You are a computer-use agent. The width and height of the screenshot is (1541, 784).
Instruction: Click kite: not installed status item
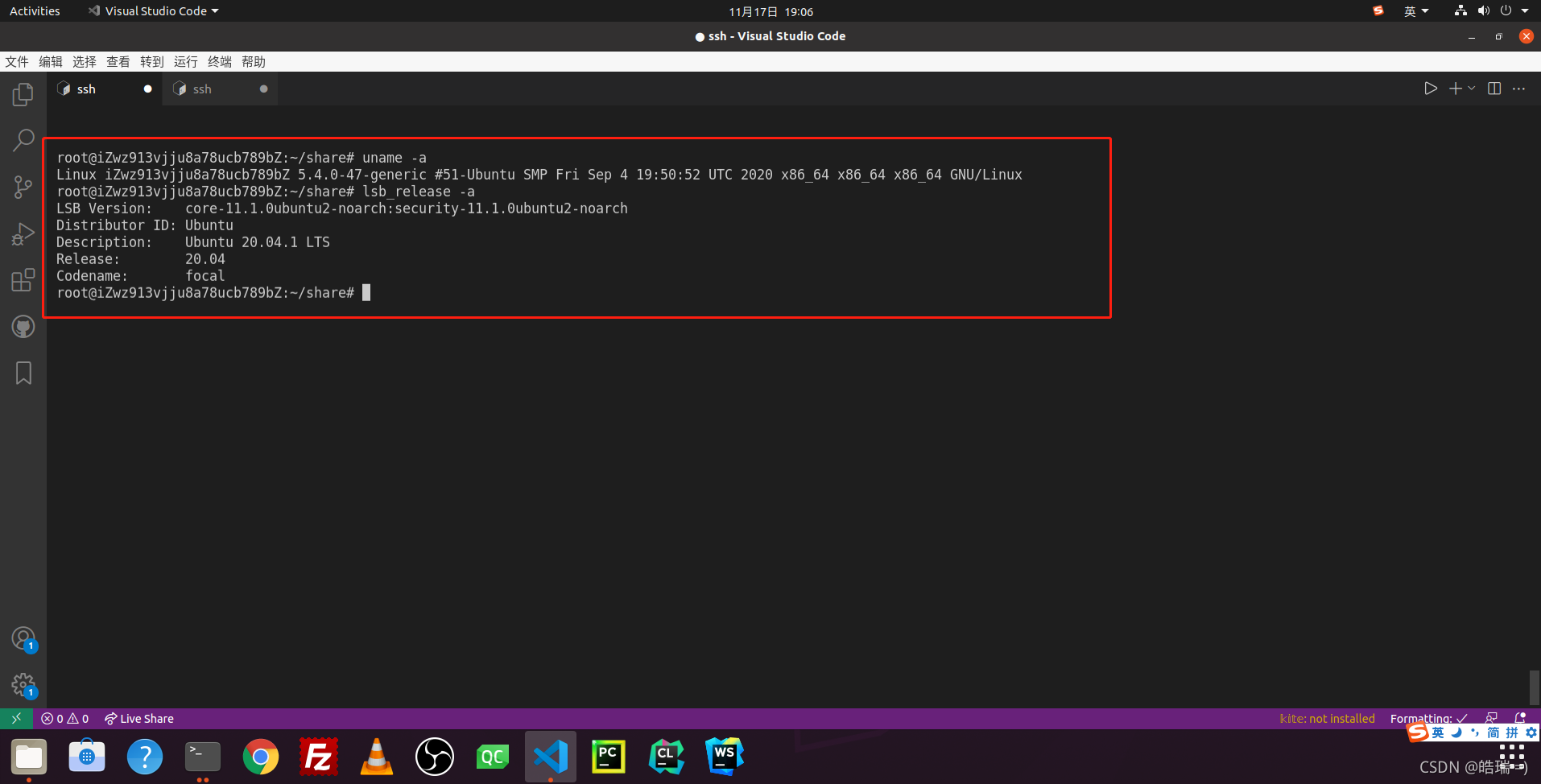tap(1327, 719)
